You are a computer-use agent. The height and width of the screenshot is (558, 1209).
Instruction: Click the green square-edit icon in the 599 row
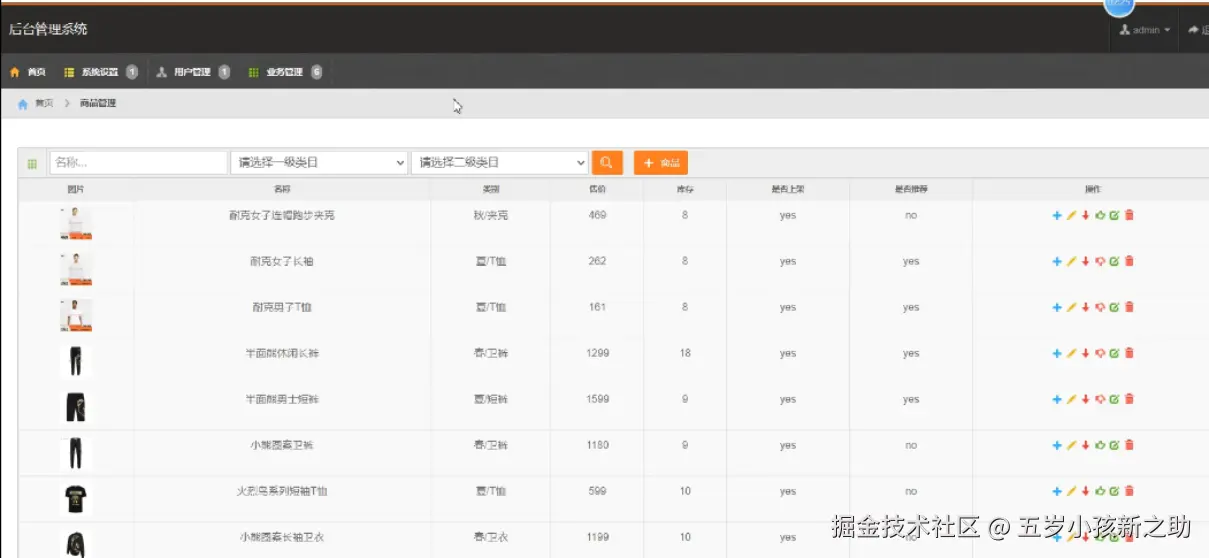(x=1114, y=491)
